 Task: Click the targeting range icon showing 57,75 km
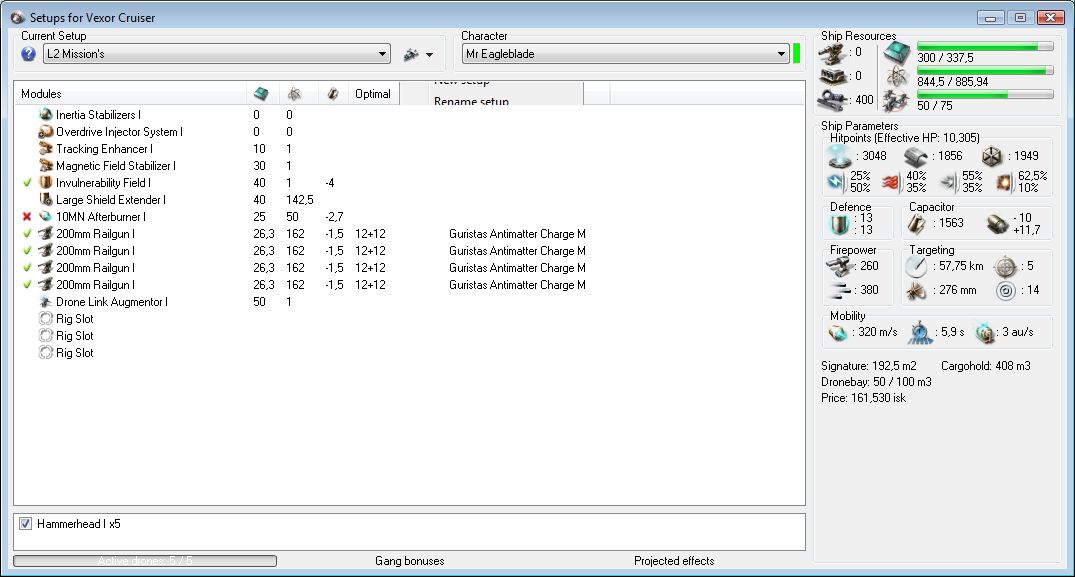916,267
